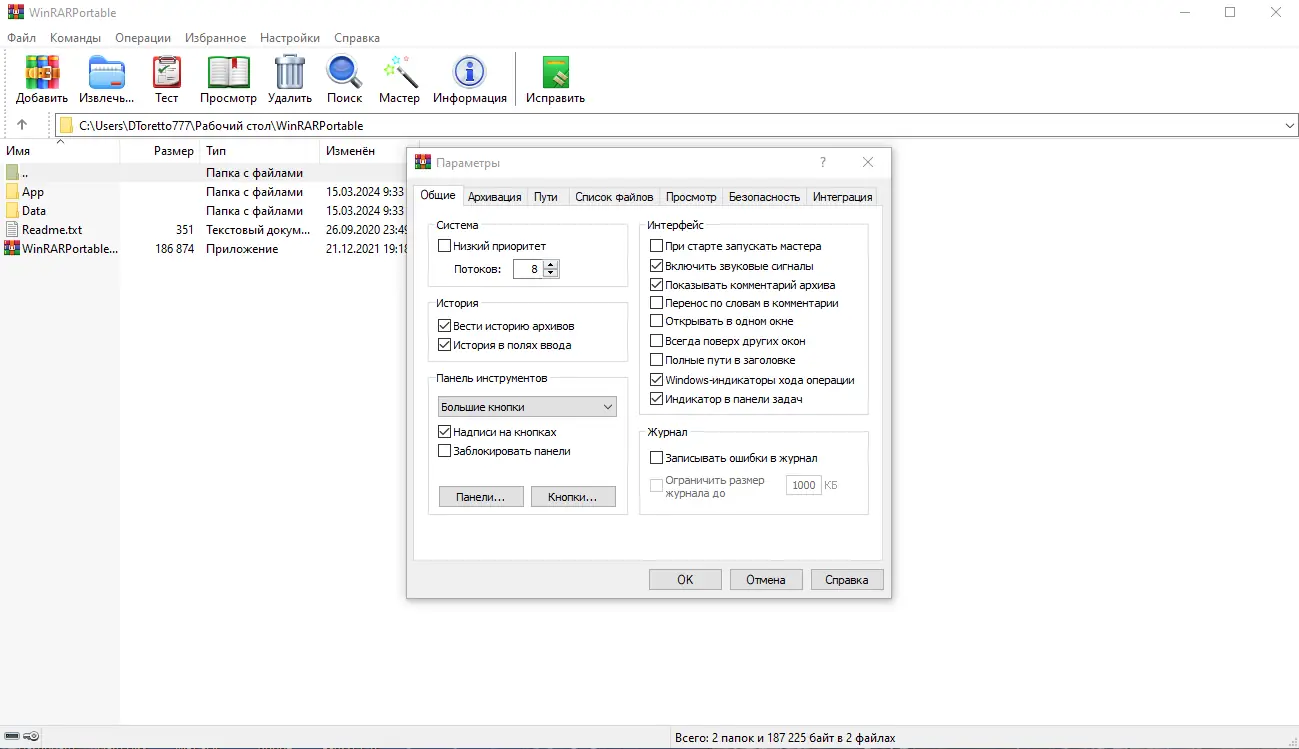Enable Полные пути в заголовке checkbox
1299x749 pixels.
(x=656, y=360)
